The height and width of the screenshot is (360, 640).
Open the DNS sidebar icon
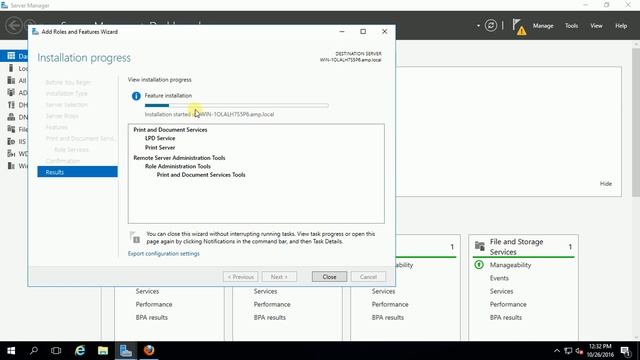(x=11, y=117)
